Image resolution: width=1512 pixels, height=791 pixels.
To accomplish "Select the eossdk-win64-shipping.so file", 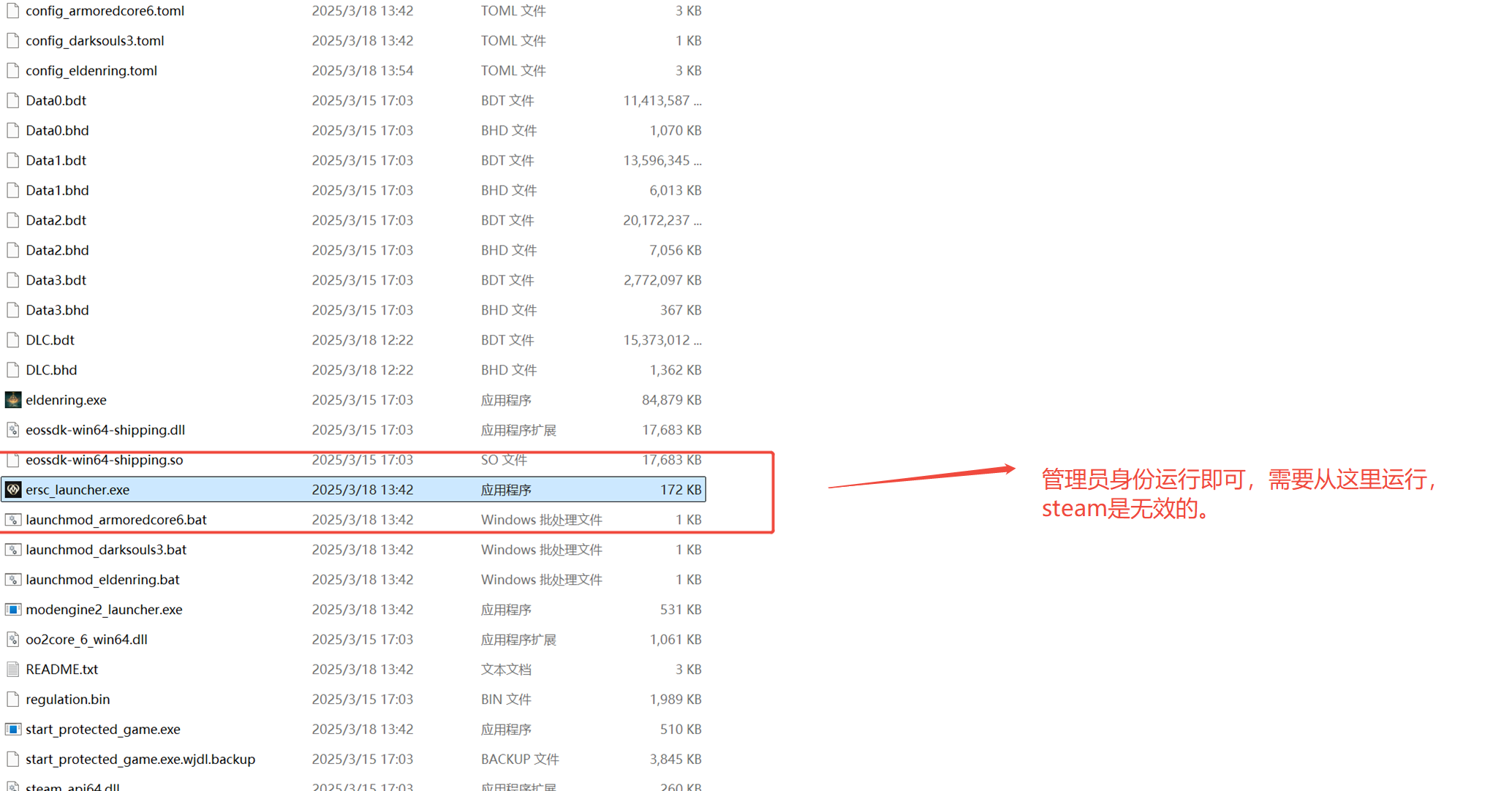I will click(105, 460).
